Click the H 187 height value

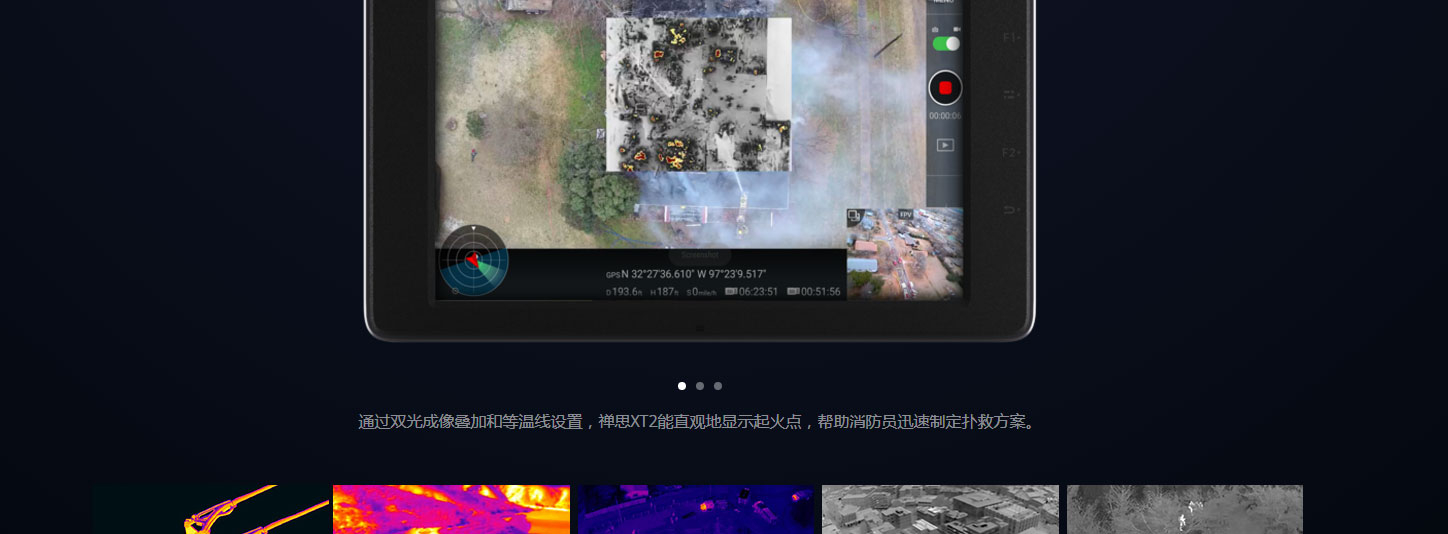(x=664, y=292)
